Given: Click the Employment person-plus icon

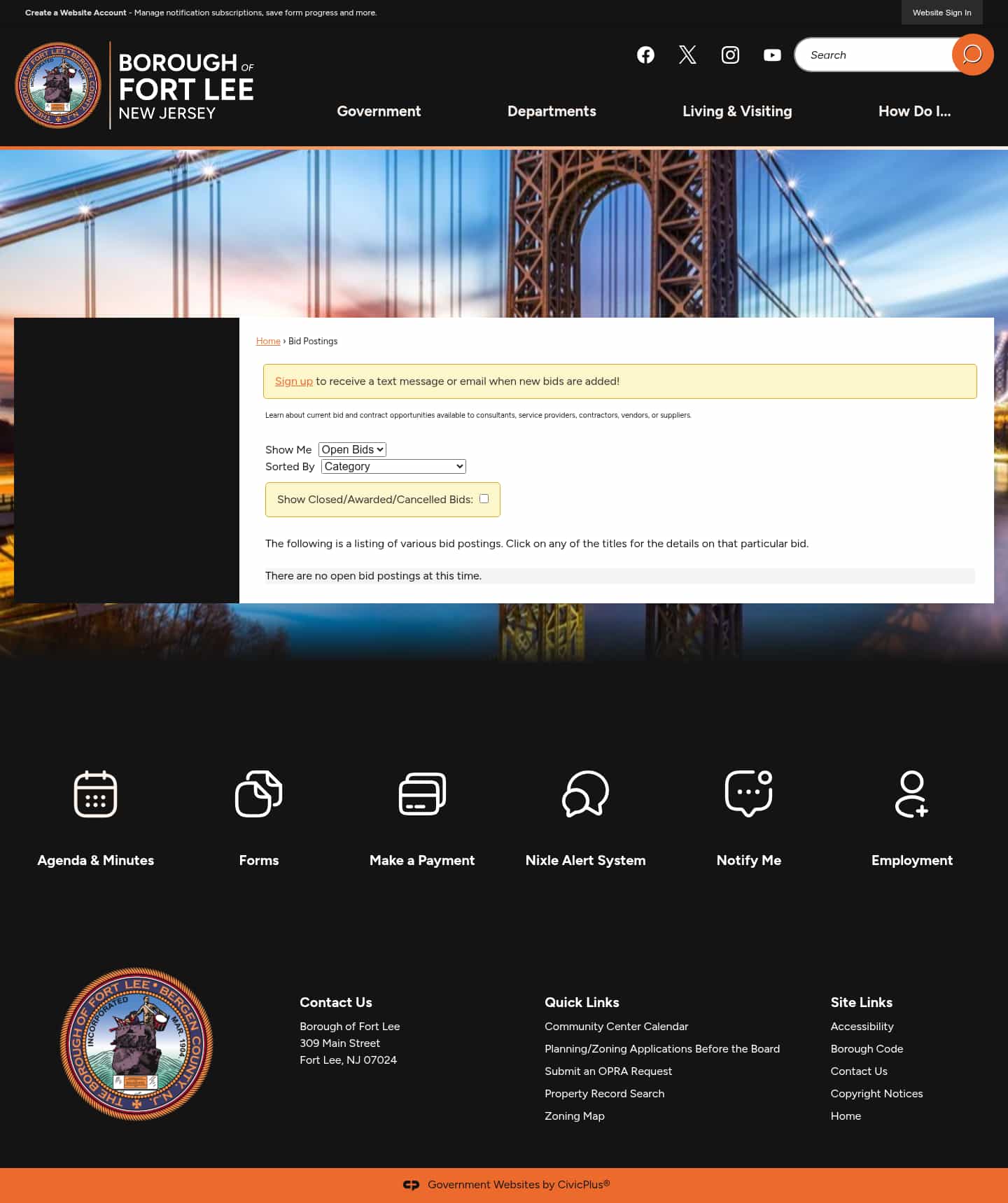Looking at the screenshot, I should (911, 794).
